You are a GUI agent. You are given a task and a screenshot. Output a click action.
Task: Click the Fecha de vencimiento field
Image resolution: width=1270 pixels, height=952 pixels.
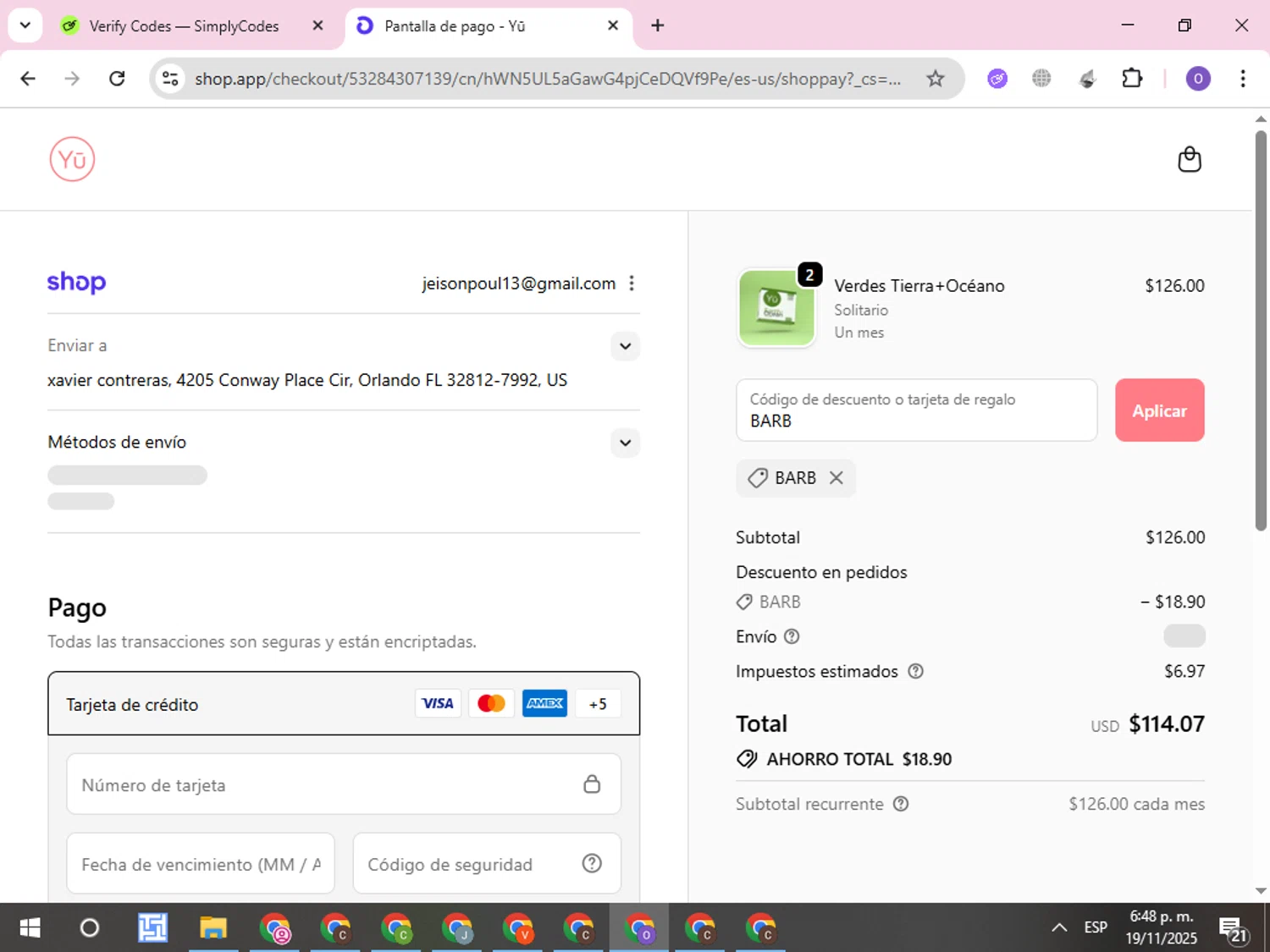[x=201, y=864]
